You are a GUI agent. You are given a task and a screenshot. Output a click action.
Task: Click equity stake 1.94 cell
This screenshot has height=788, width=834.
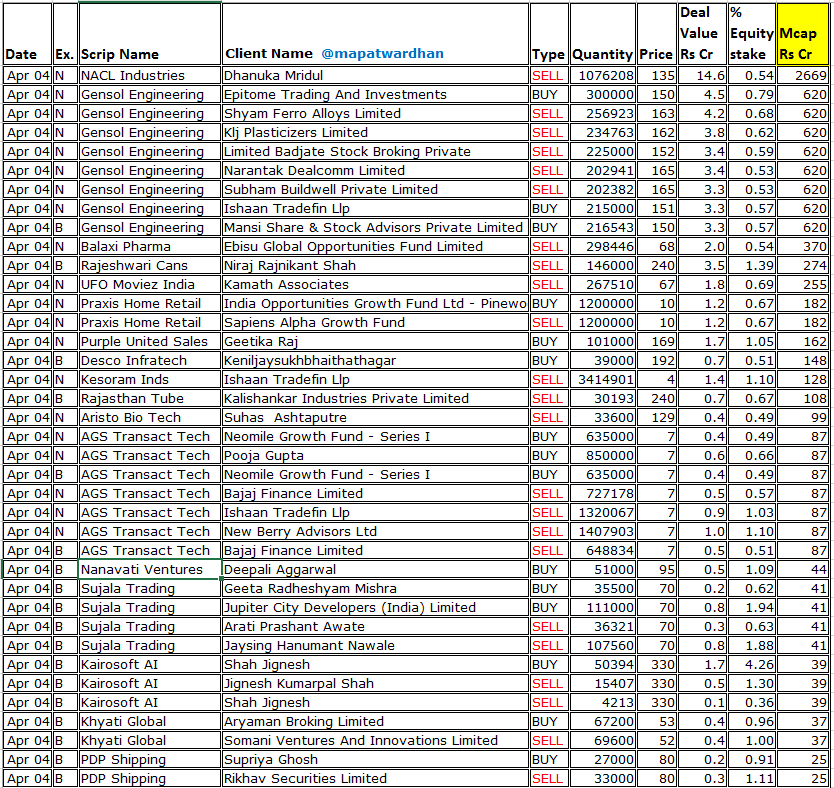(x=752, y=608)
